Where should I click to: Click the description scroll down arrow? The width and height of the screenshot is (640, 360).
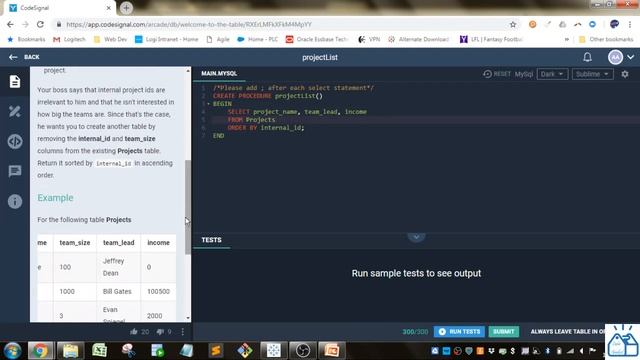click(188, 318)
